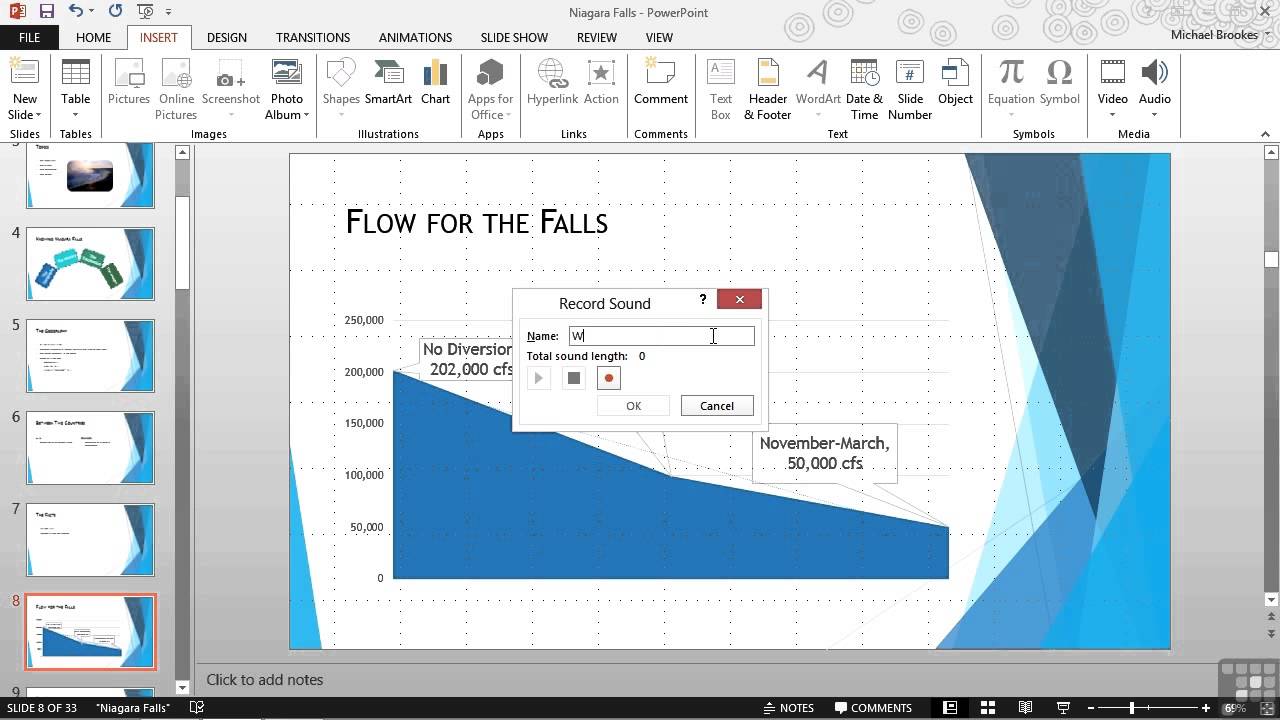
Task: Open Header & Footer settings
Action: coord(767,89)
